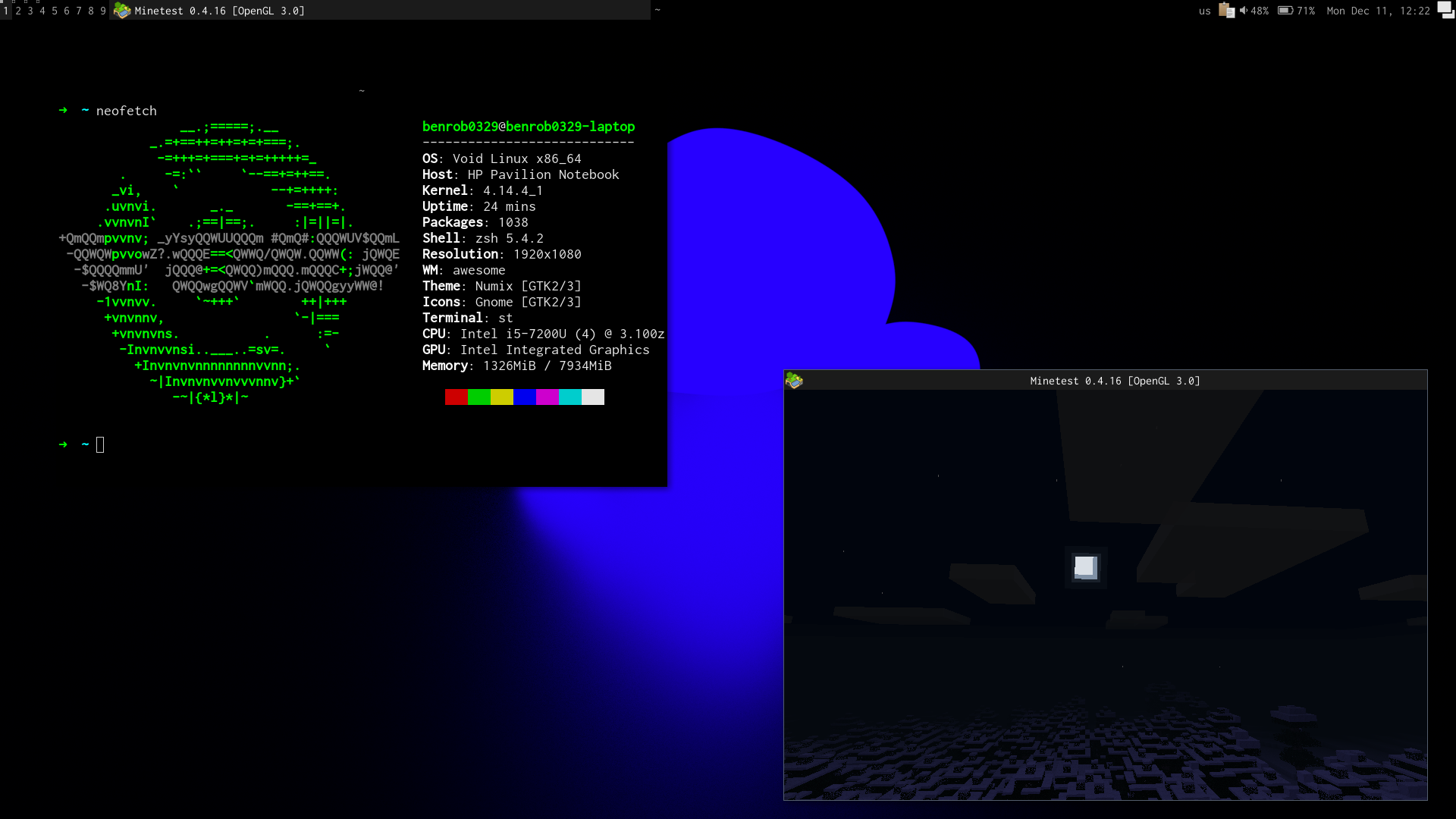Click the cyan color block in neofetch
Viewport: 1456px width, 819px height.
[570, 397]
